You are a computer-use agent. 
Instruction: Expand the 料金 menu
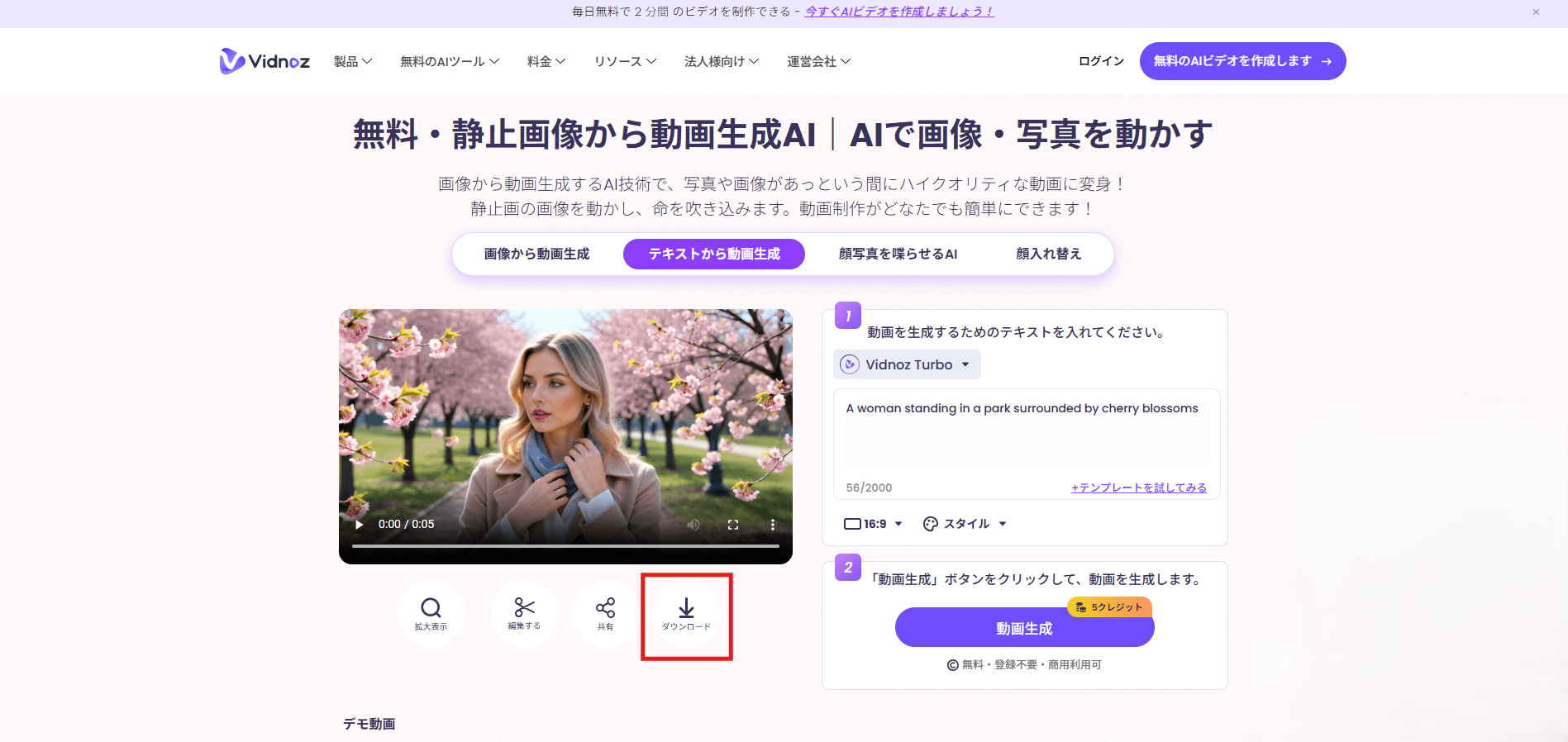tap(546, 61)
